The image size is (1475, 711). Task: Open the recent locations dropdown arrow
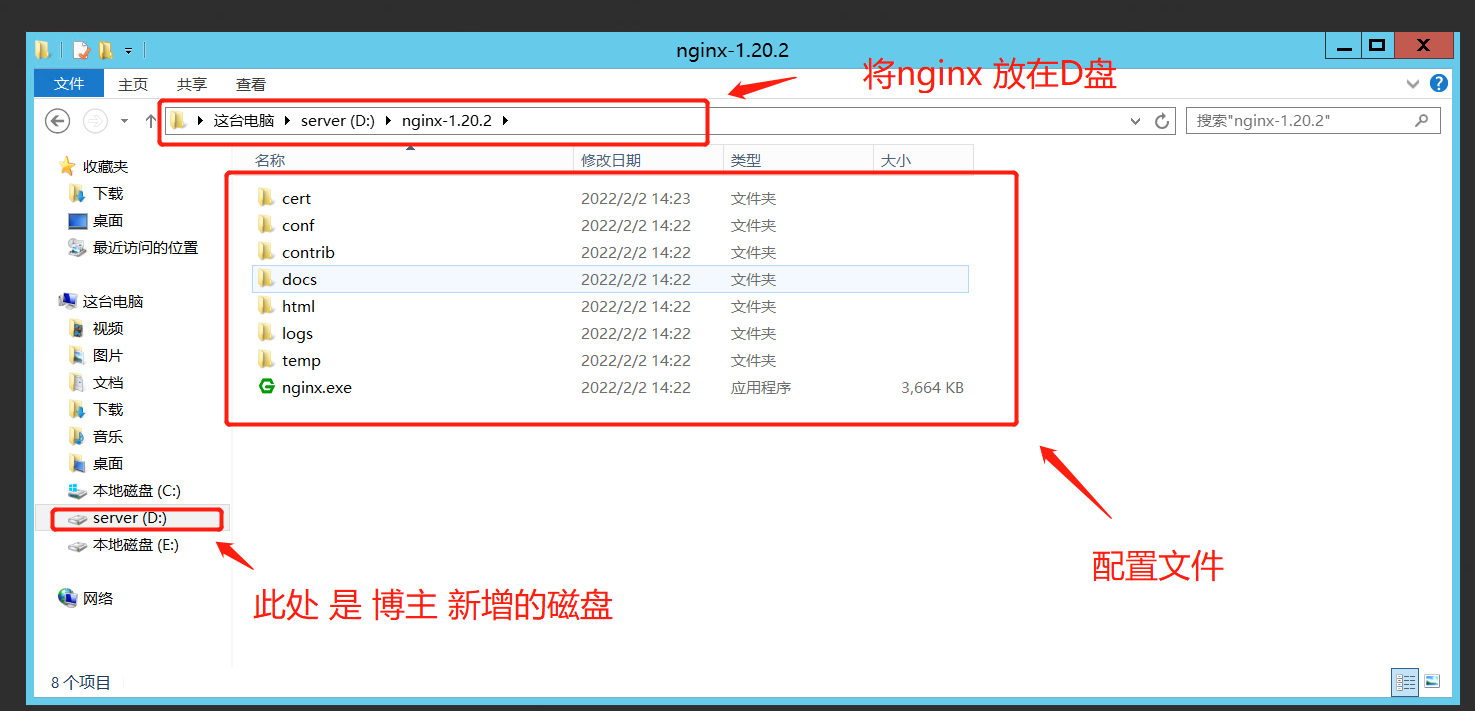coord(124,121)
